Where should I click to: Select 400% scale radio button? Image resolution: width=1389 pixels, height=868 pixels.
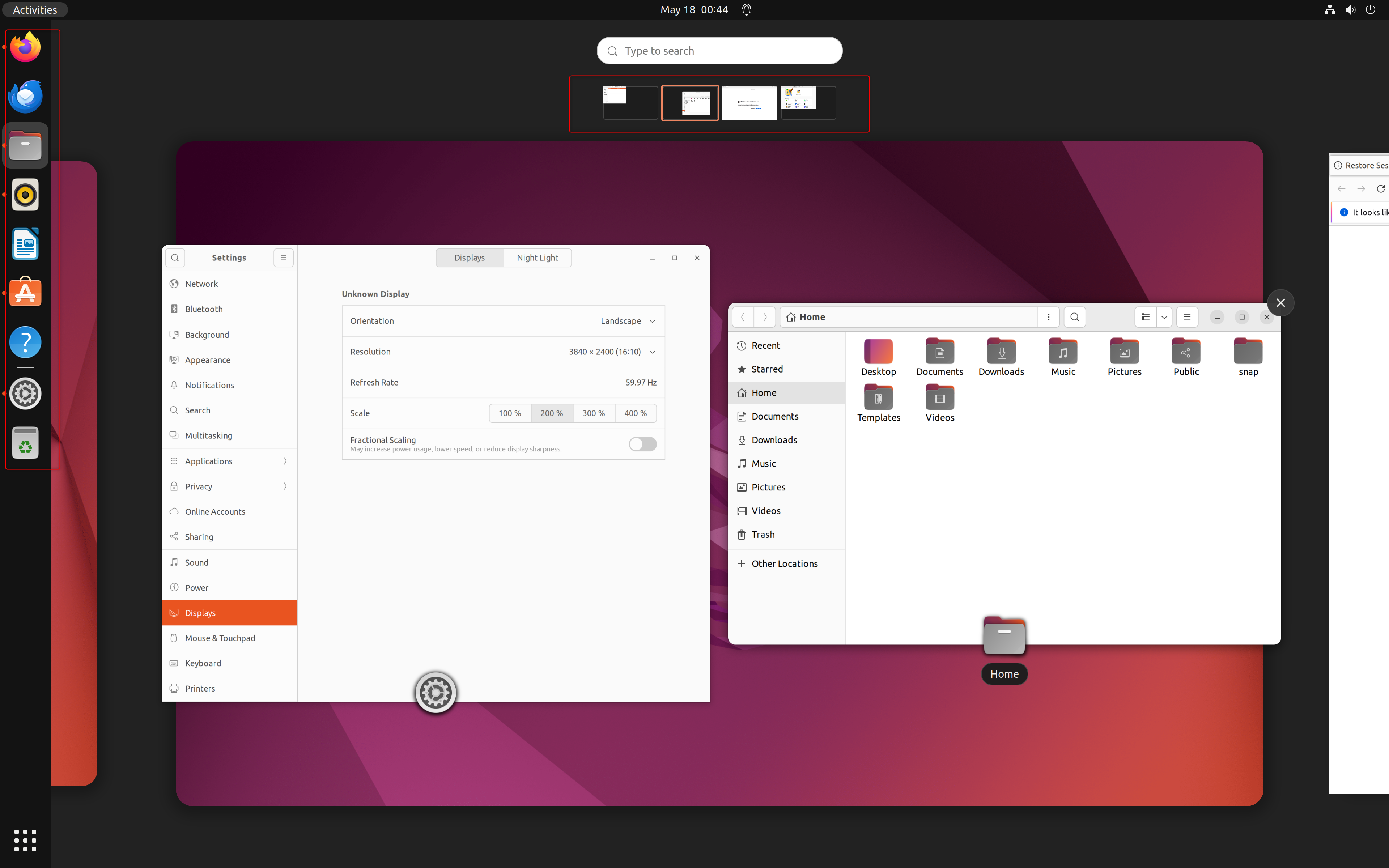635,412
